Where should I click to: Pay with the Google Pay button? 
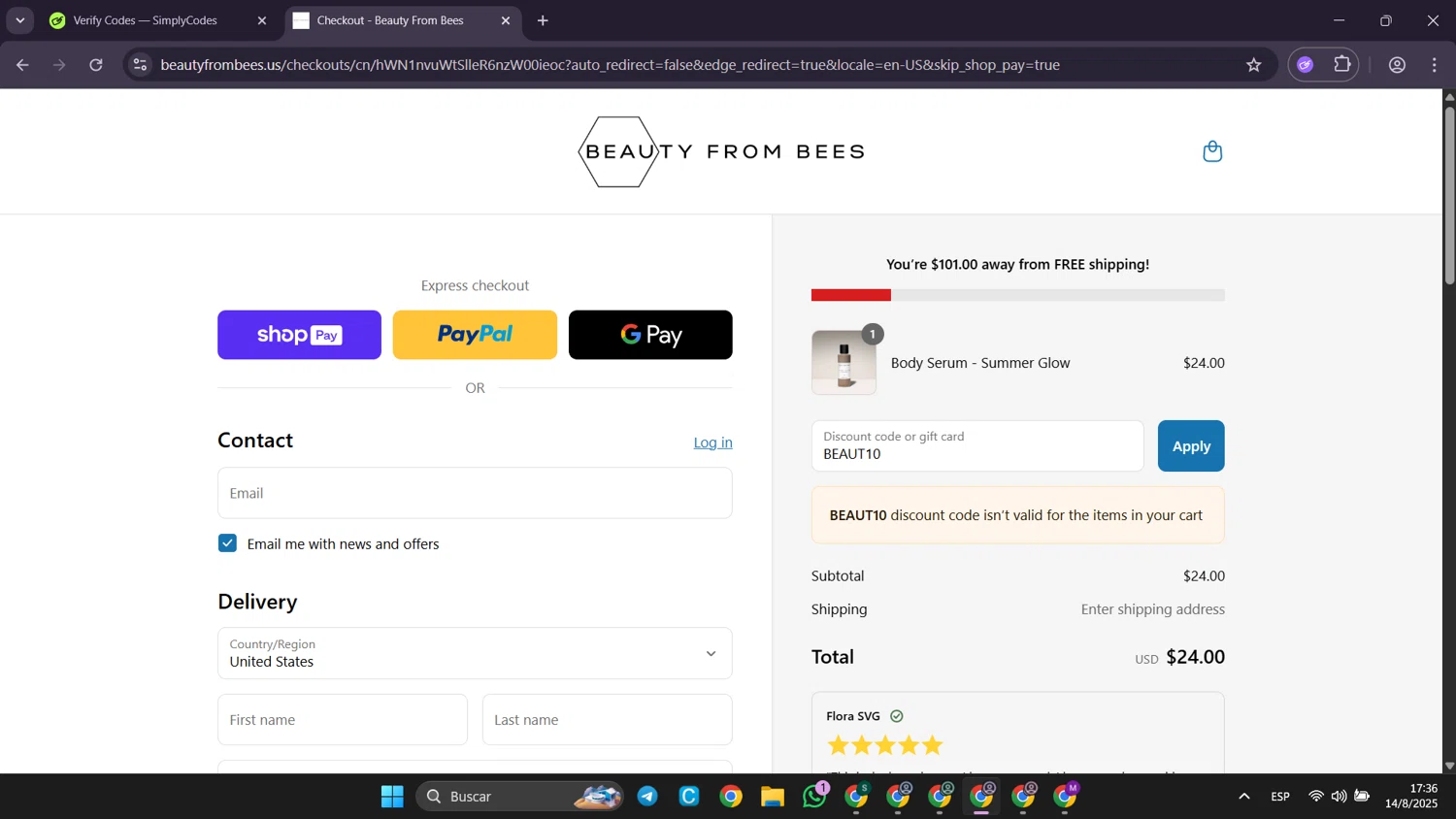(650, 335)
